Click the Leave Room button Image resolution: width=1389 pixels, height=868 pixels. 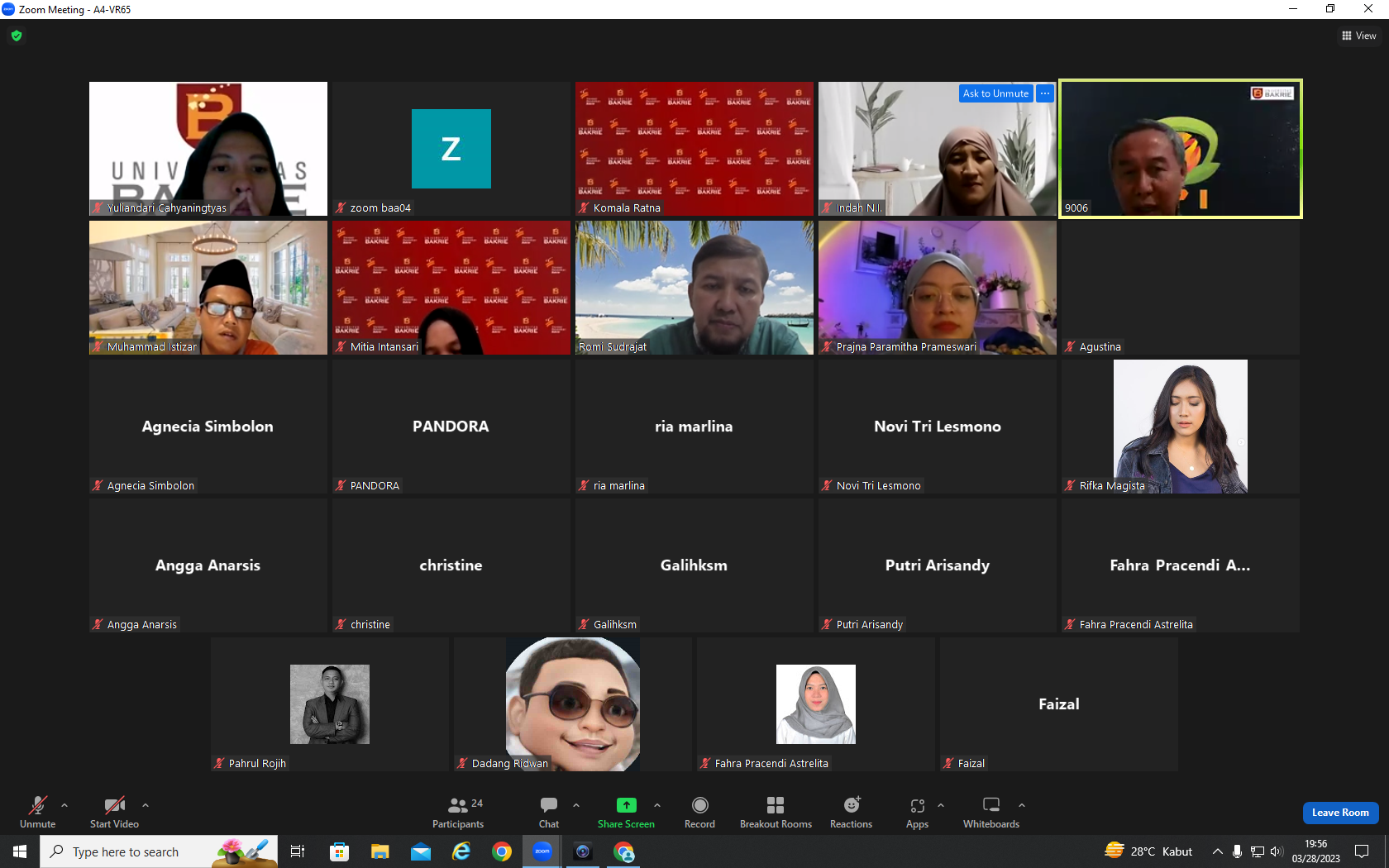[x=1340, y=813]
